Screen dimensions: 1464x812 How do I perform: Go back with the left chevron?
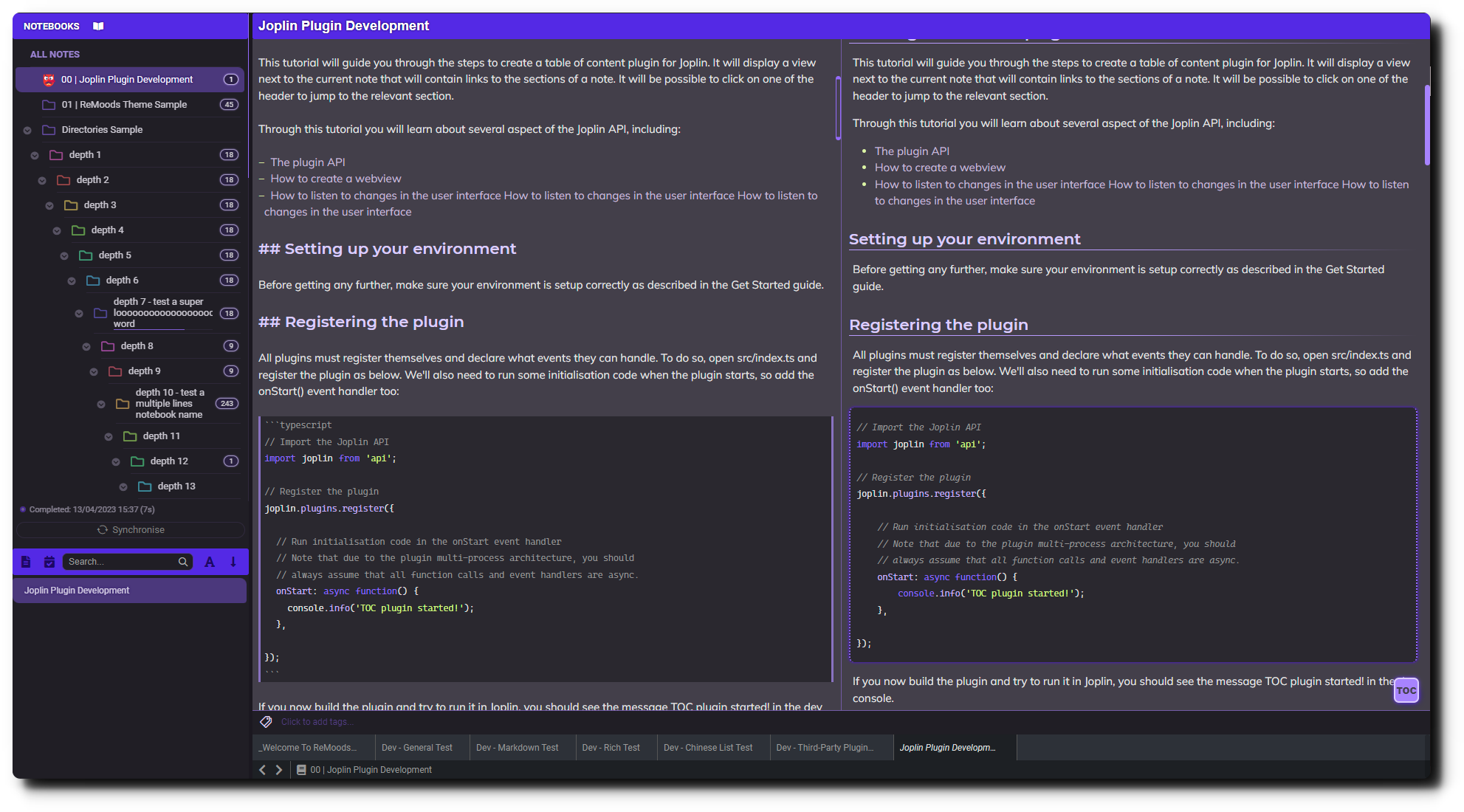263,770
